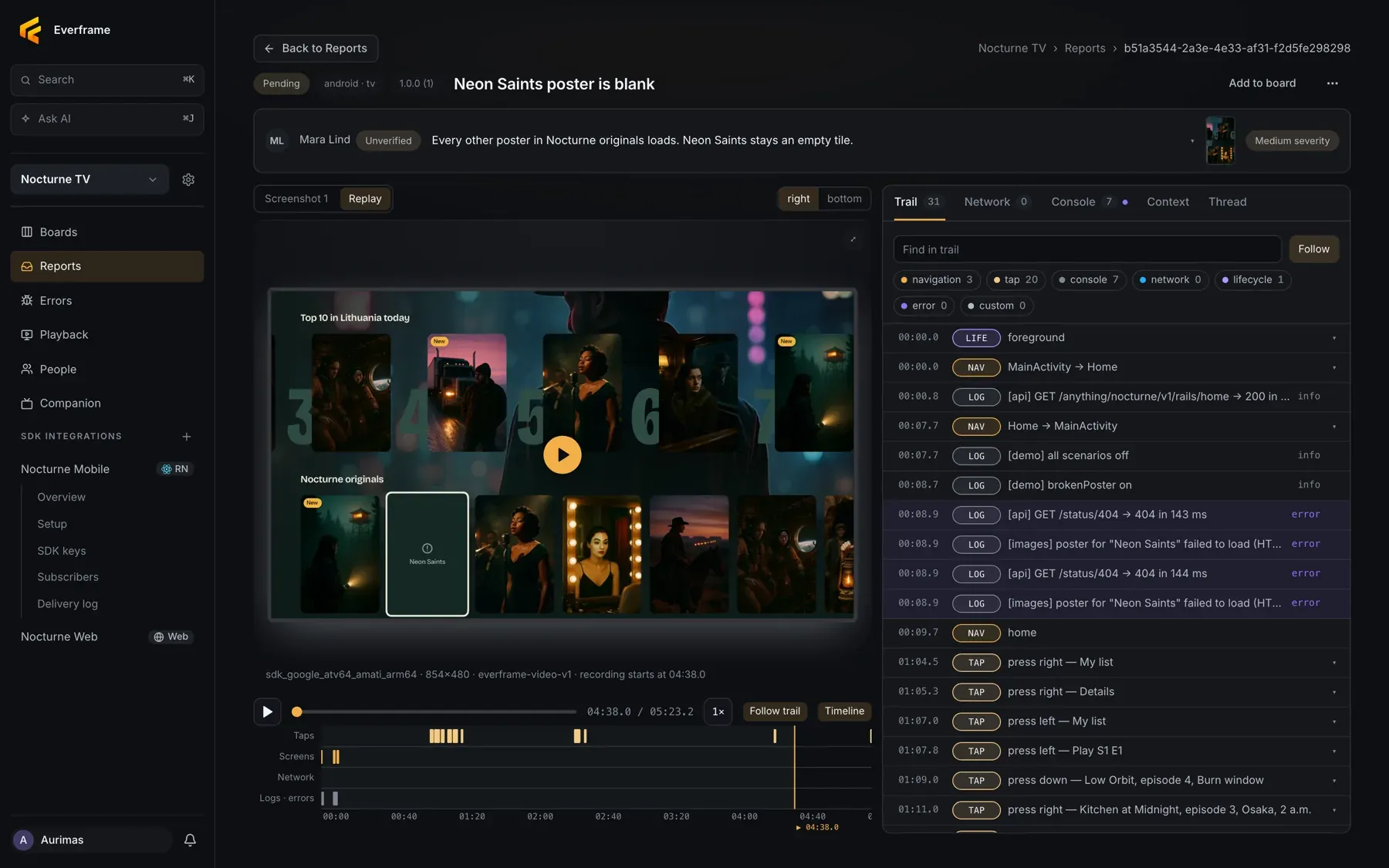This screenshot has width=1389, height=868.
Task: Expand the reporter summary card chevron
Action: click(x=1192, y=140)
